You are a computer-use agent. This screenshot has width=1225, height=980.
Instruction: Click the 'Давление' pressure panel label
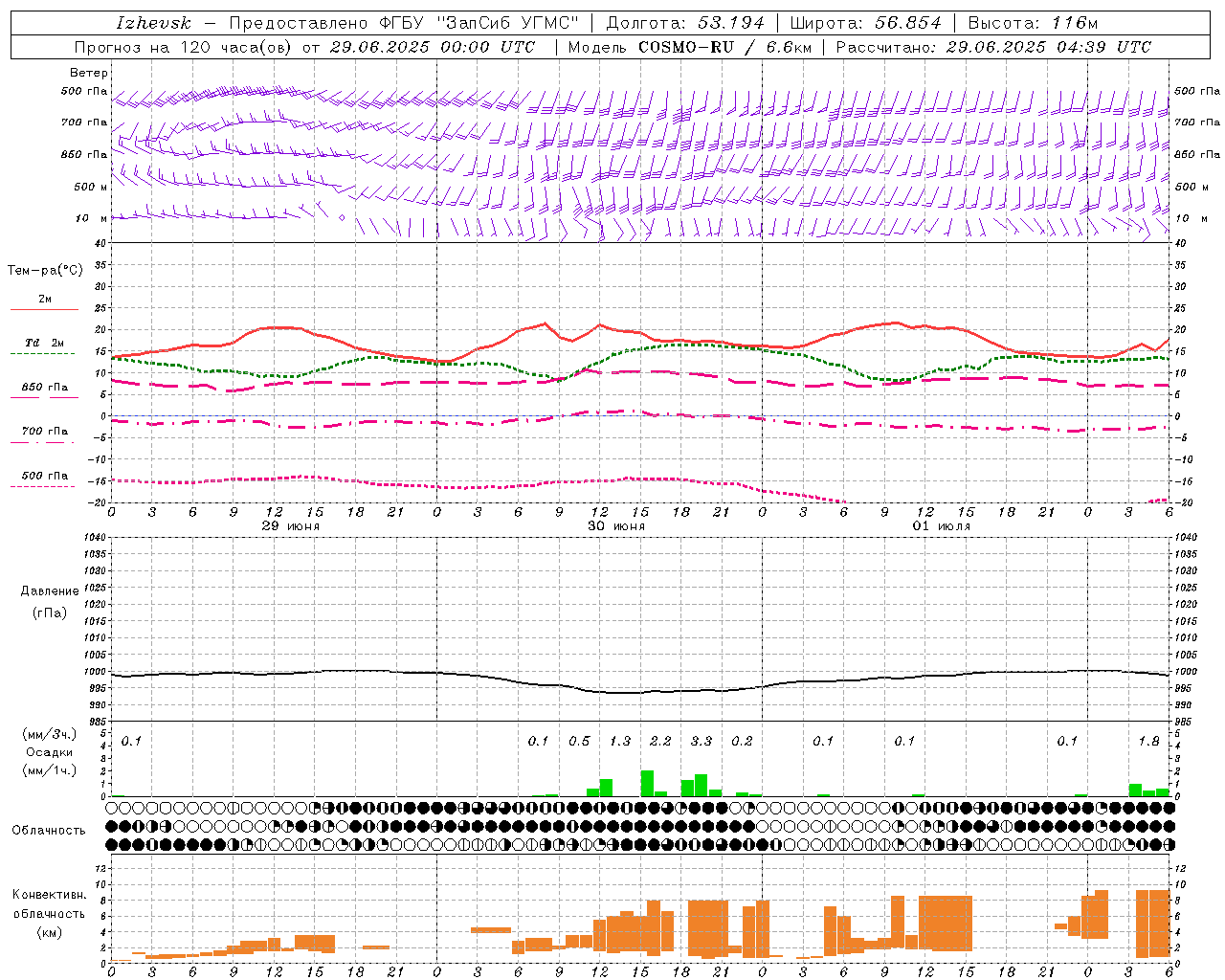click(x=50, y=591)
